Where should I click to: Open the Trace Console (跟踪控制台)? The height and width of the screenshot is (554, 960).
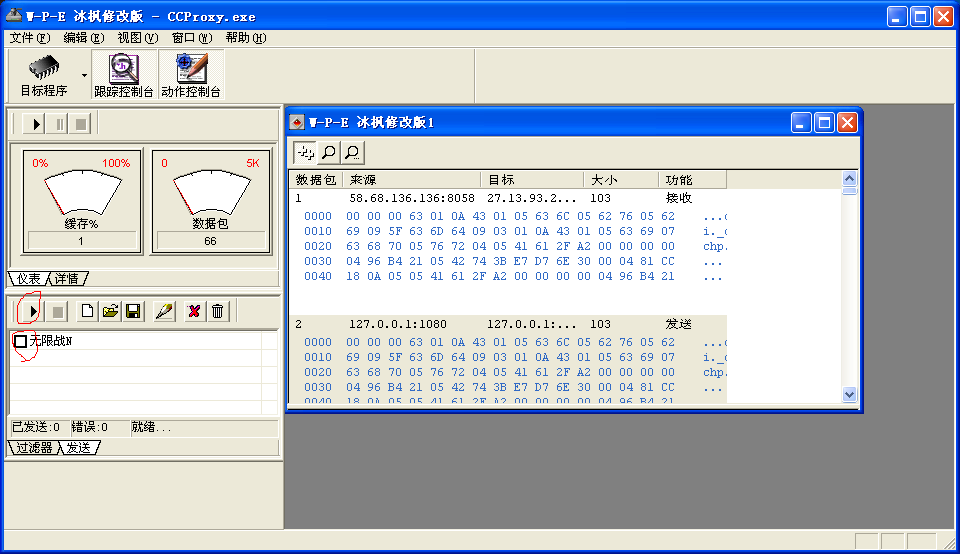tap(124, 75)
